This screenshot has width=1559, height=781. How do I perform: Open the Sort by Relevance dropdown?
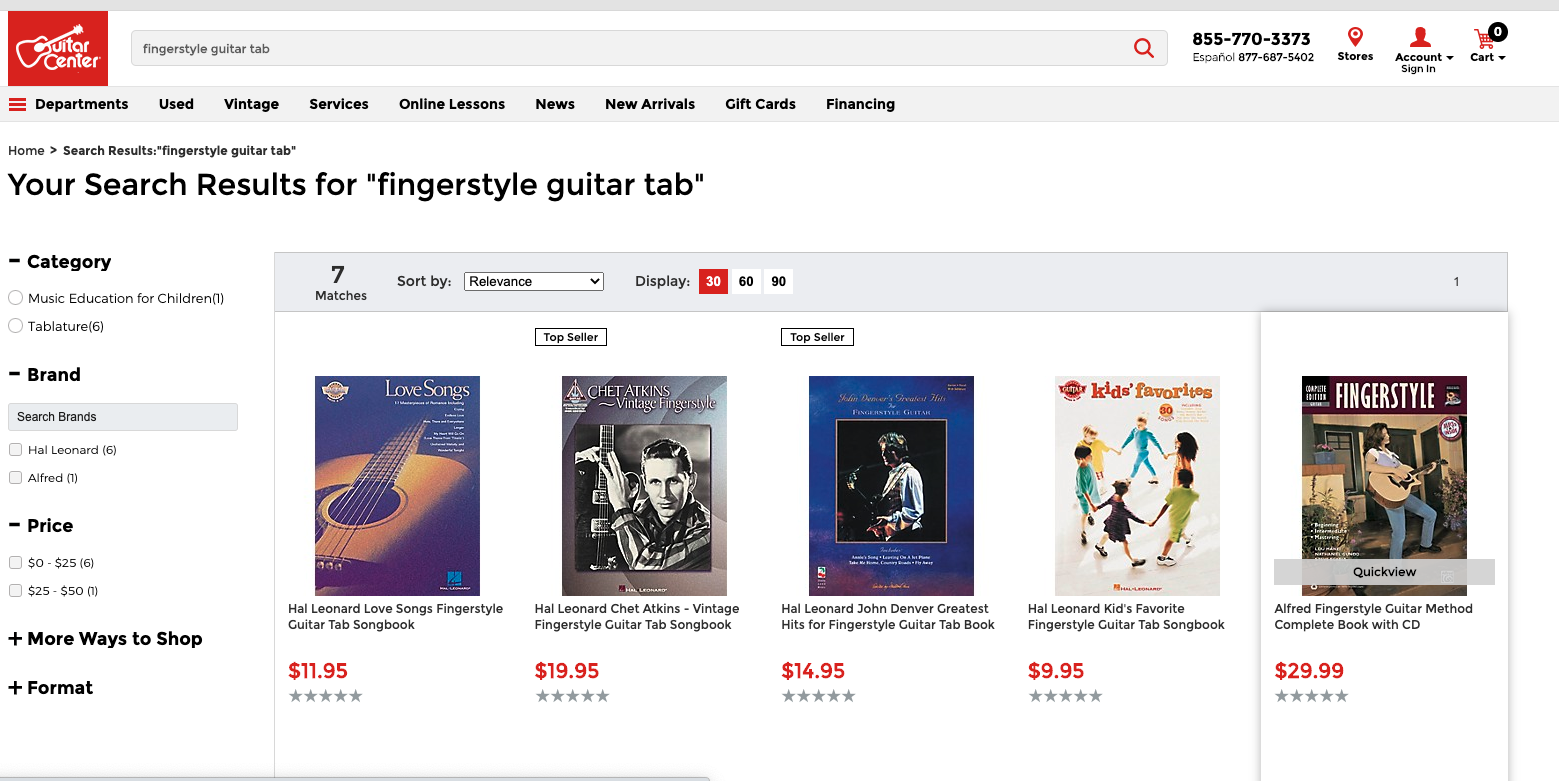(x=534, y=282)
